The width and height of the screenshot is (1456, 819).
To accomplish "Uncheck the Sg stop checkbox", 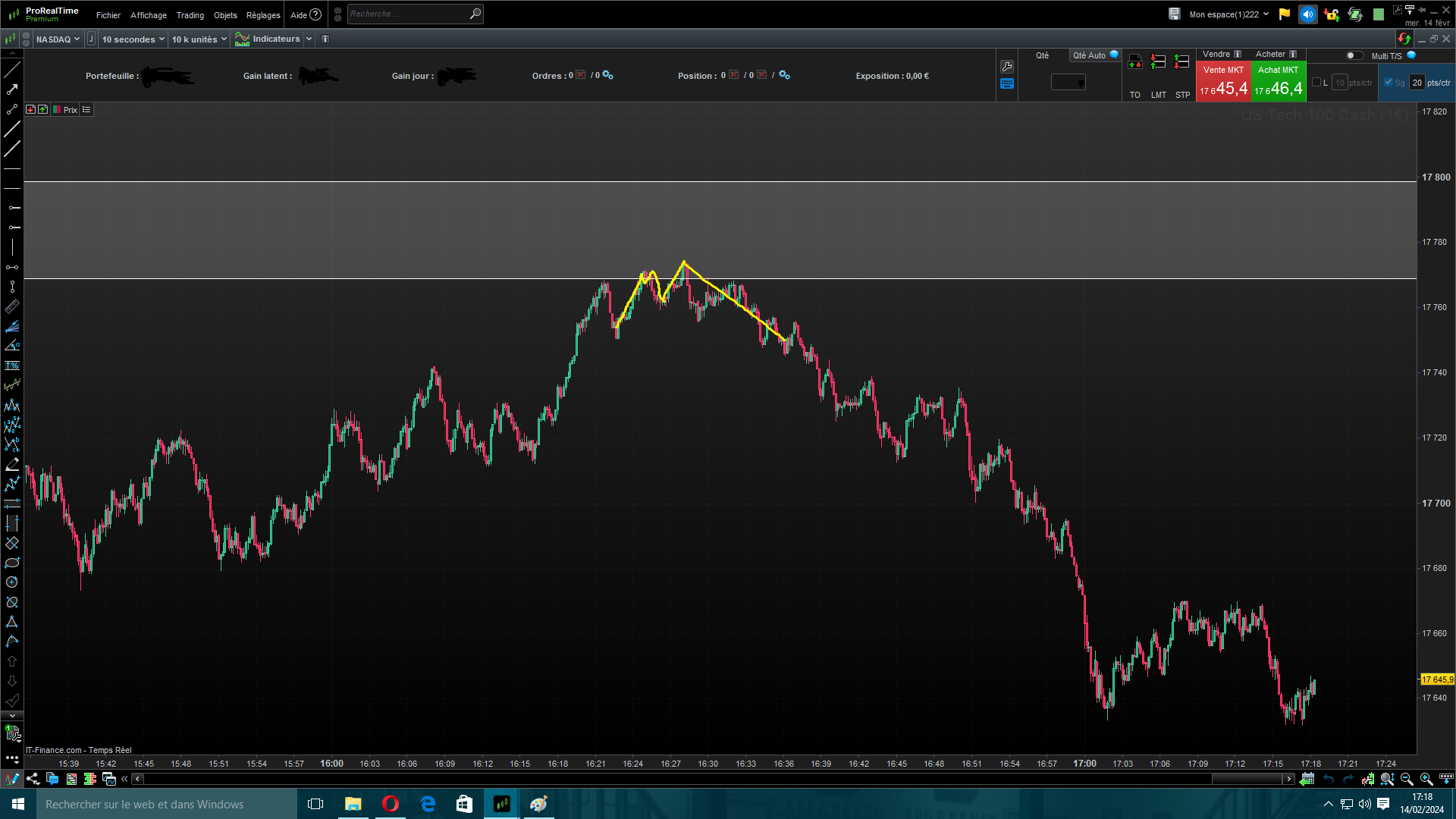I will tap(1389, 83).
